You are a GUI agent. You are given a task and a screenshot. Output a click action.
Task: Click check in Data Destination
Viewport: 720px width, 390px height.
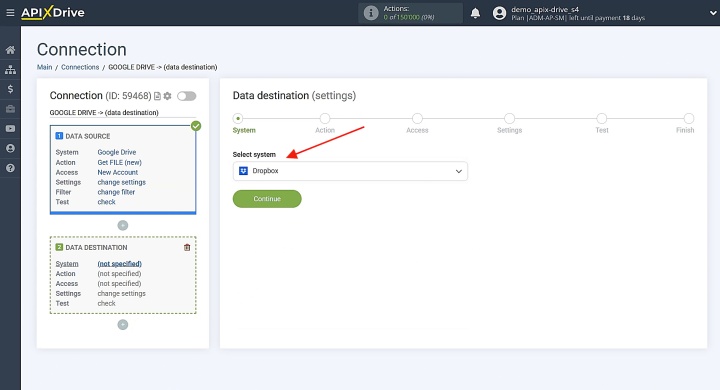(x=107, y=303)
